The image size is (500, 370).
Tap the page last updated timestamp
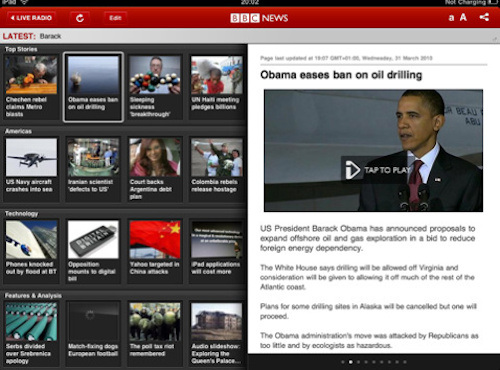click(346, 58)
